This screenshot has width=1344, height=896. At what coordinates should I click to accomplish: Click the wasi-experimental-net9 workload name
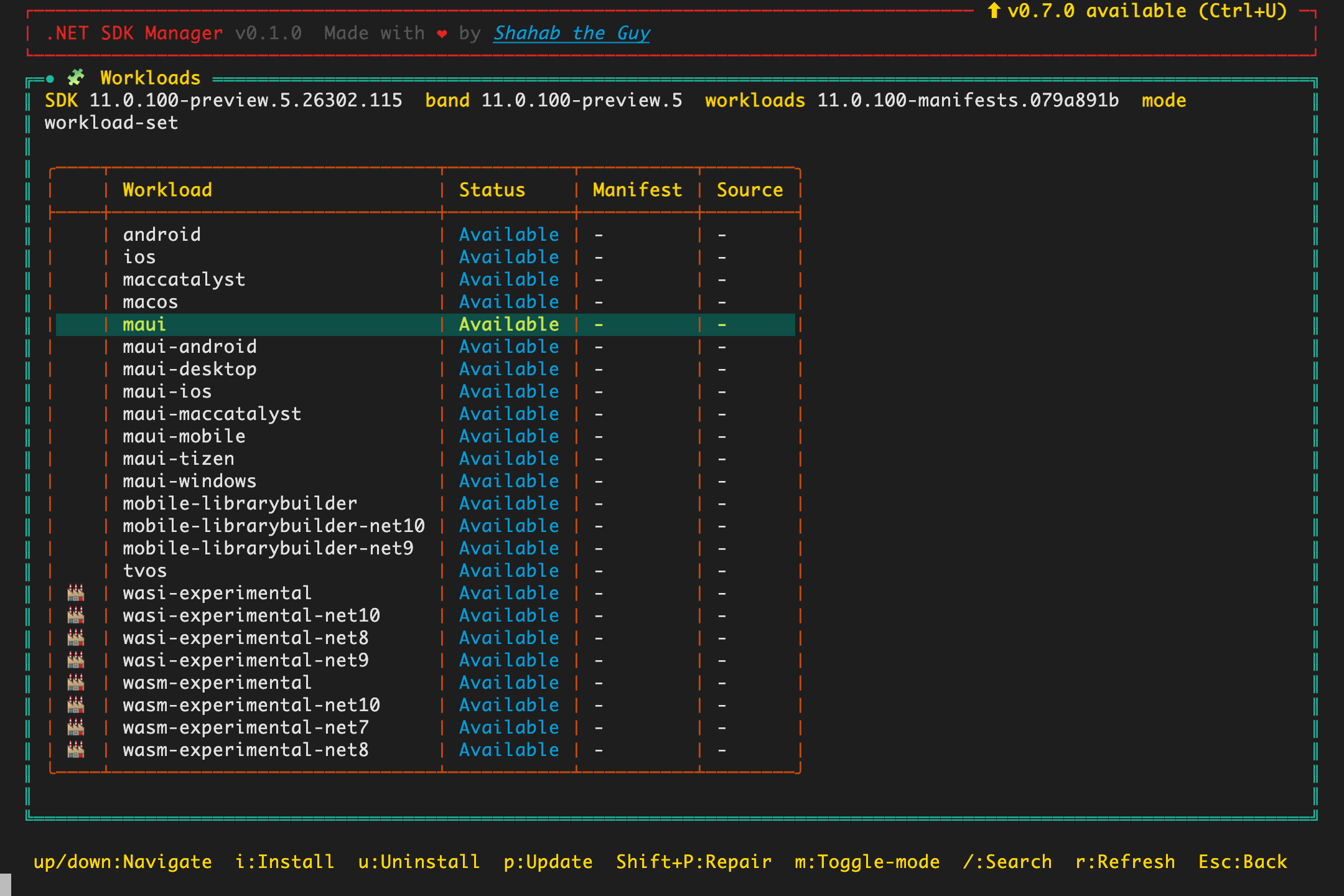coord(246,660)
